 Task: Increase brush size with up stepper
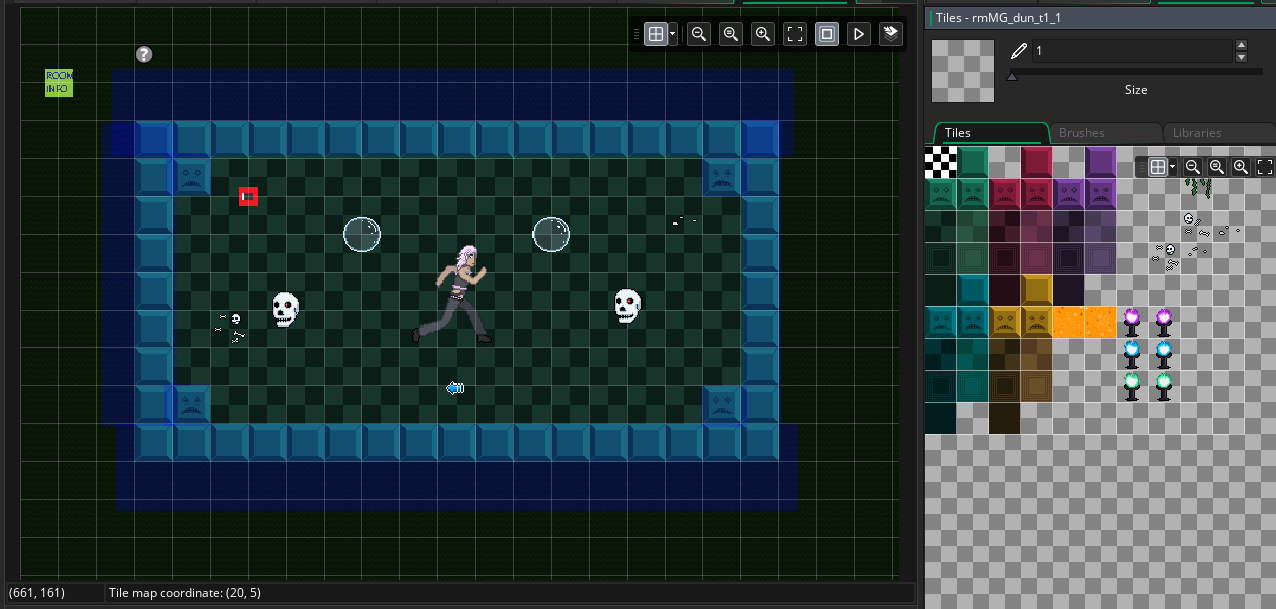tap(1241, 45)
